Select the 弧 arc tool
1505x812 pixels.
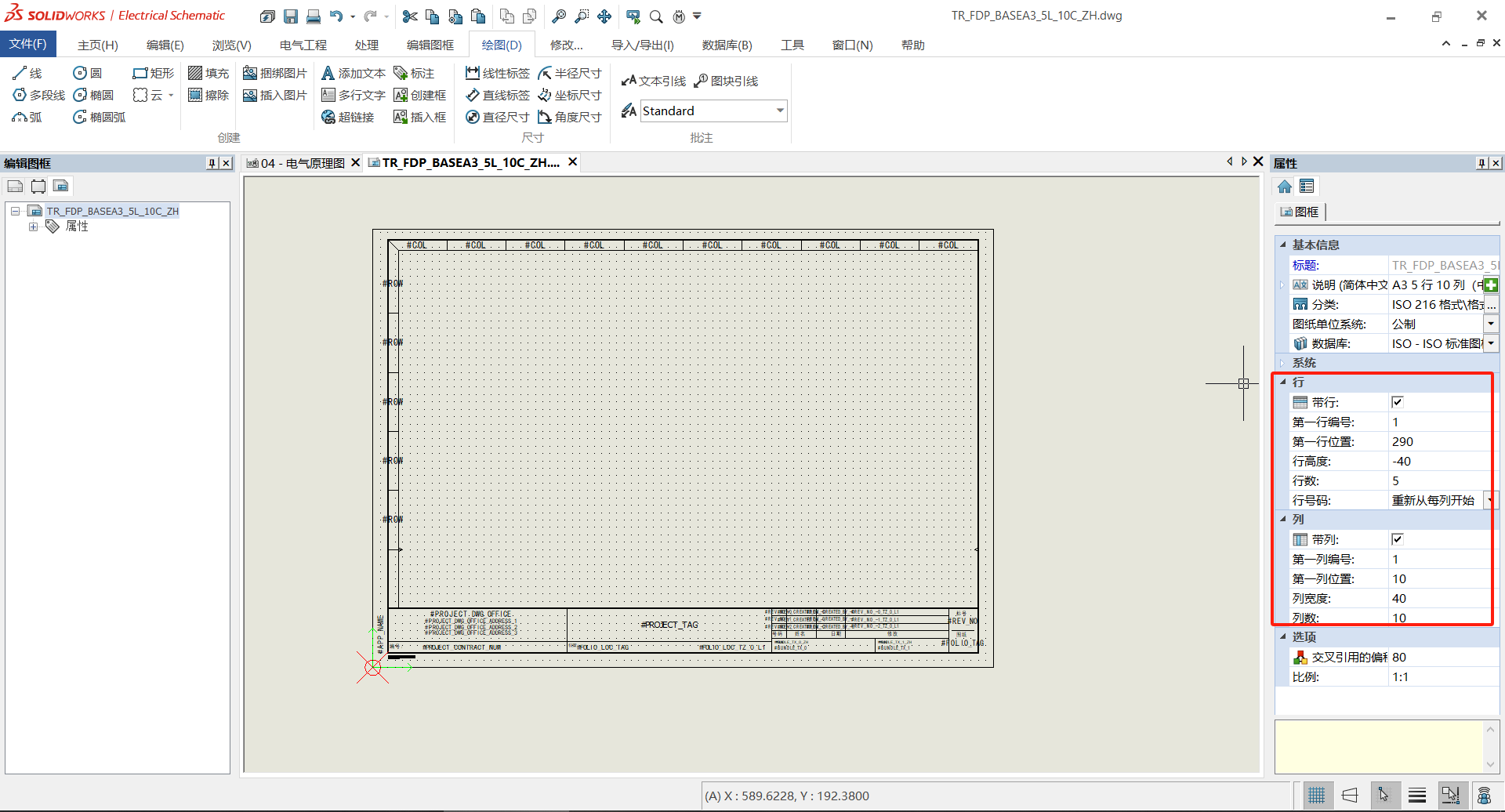click(x=27, y=117)
